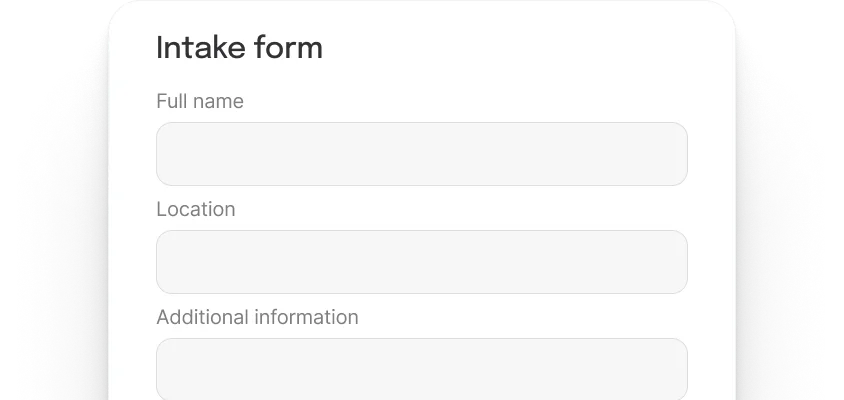Place cursor in the field under "Location"
This screenshot has height=400, width=844.
click(x=421, y=262)
